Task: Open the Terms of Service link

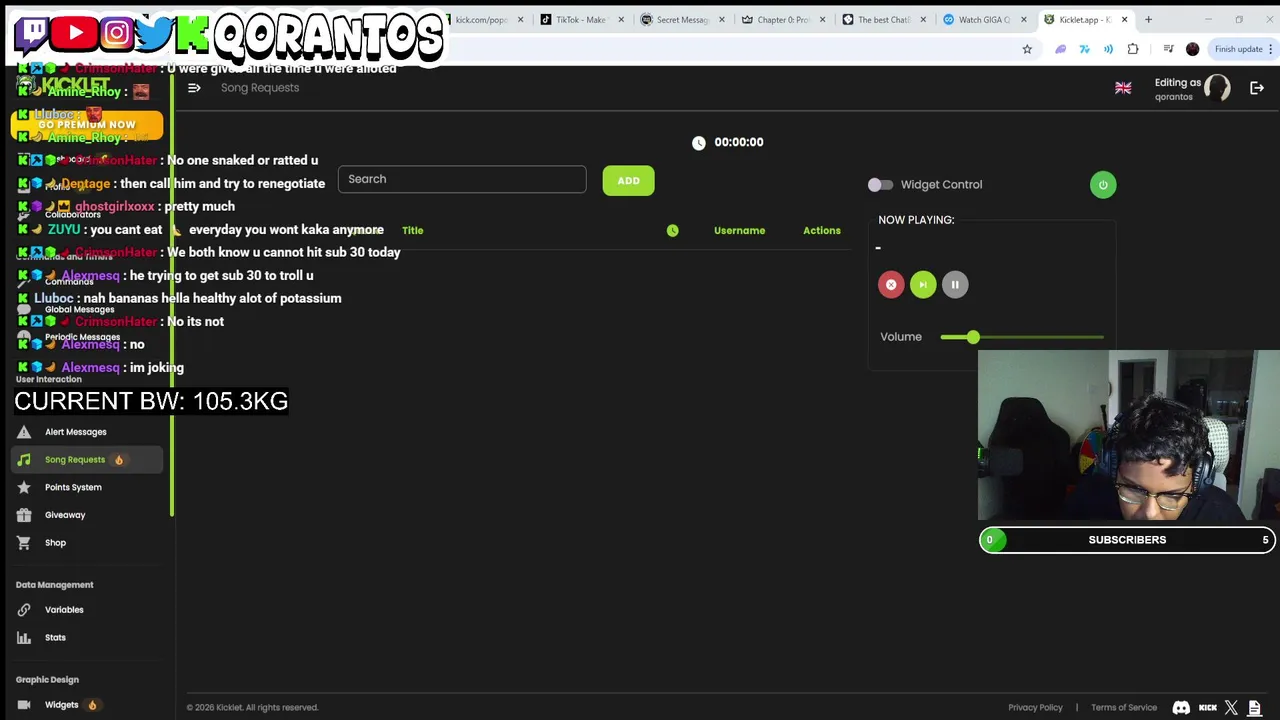Action: point(1124,708)
